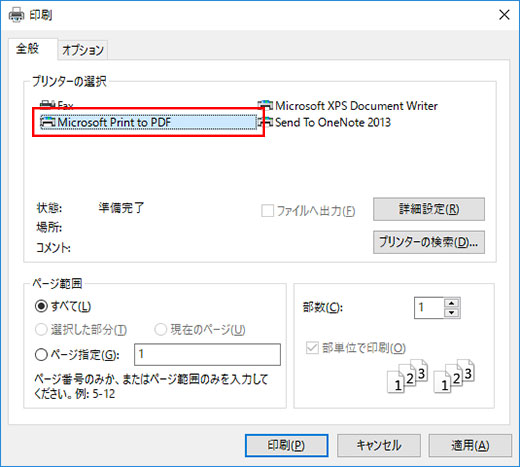Click the 準備完了 status text
Screen dimensions: 520x467
click(121, 208)
